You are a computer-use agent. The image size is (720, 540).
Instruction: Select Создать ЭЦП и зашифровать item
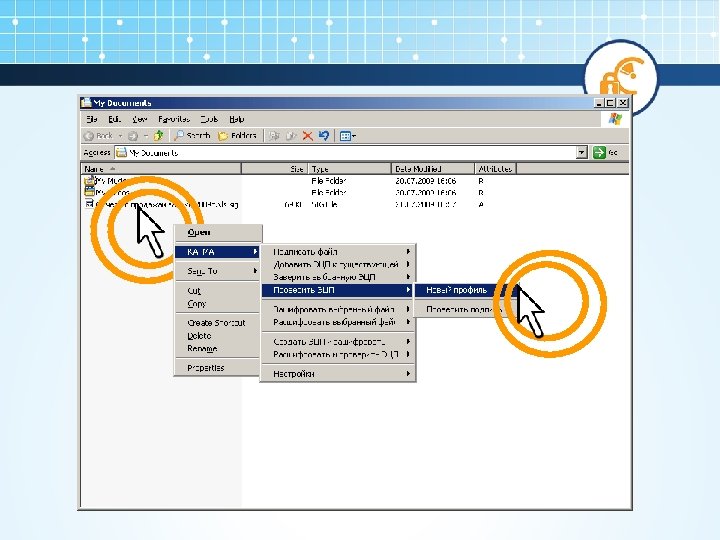[338, 342]
